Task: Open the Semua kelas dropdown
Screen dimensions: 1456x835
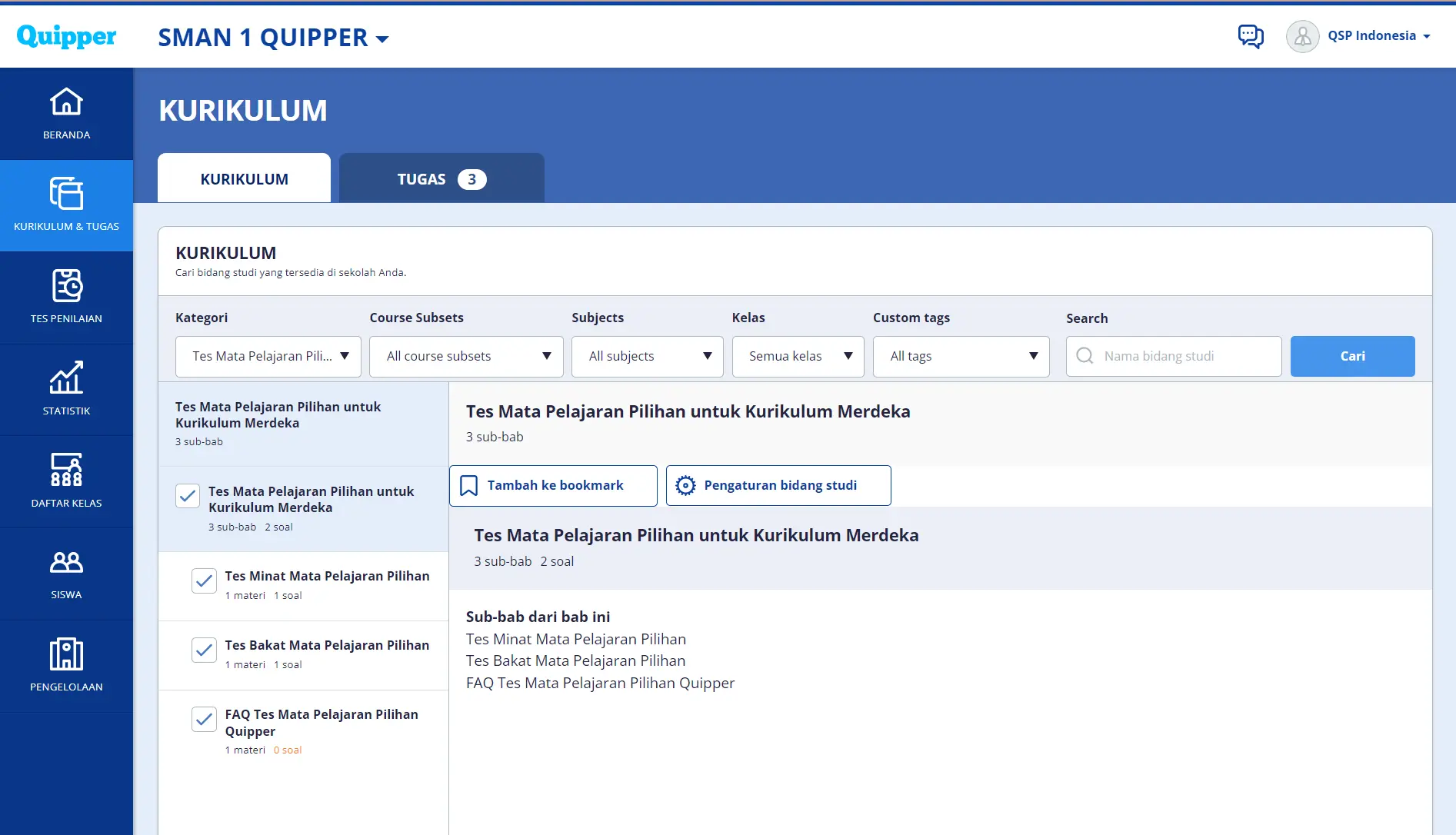Action: 798,357
